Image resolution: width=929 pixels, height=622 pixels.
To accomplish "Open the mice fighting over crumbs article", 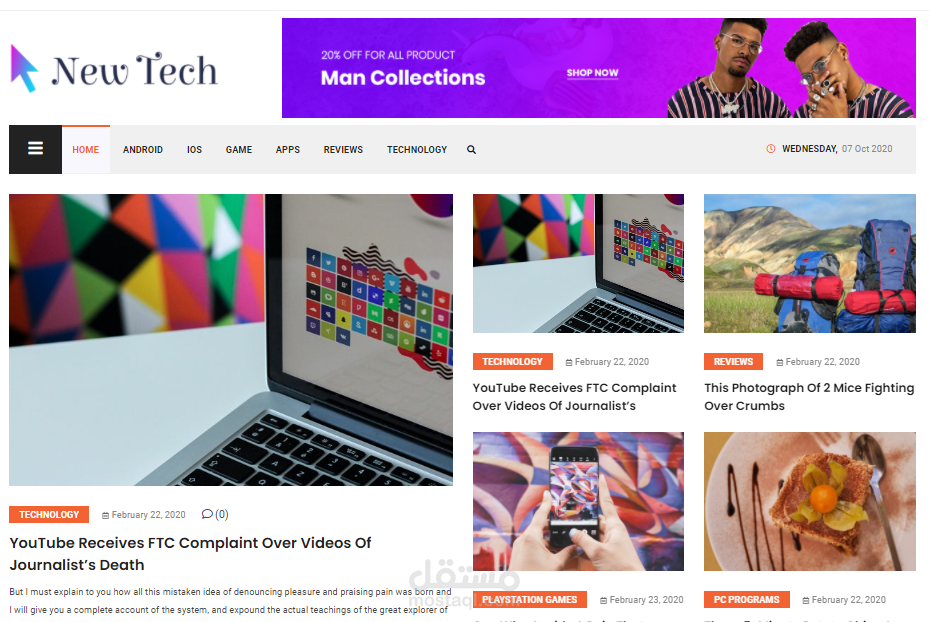I will (x=809, y=396).
